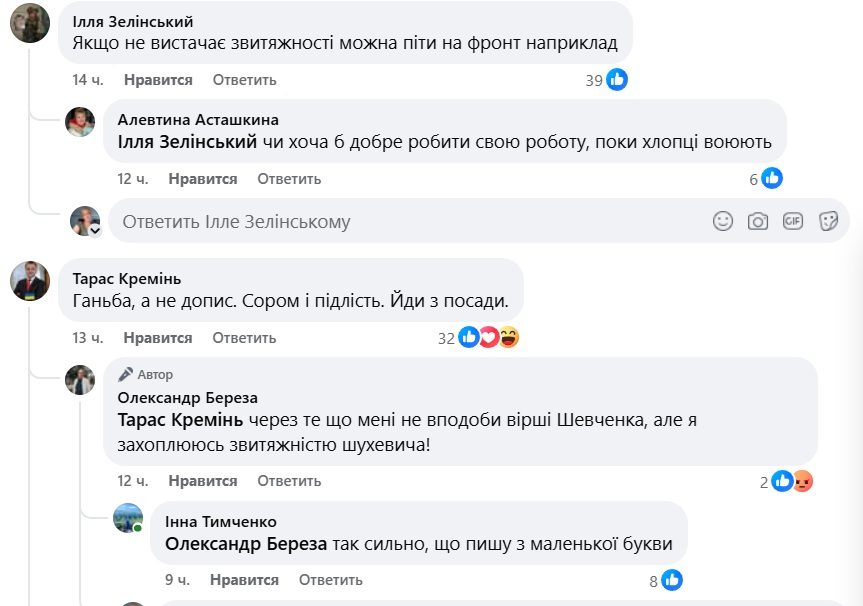Click Ответить under Алевтина Асташкина's reply
Viewport: 863px width, 606px height.
[289, 179]
